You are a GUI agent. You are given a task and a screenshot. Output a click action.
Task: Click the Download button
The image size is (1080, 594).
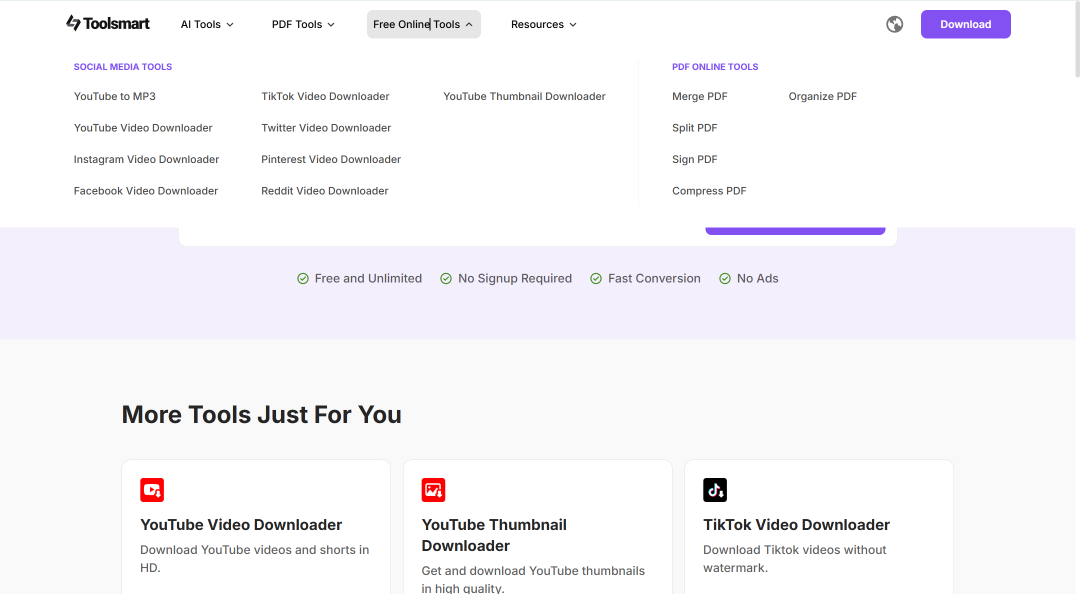click(x=966, y=24)
